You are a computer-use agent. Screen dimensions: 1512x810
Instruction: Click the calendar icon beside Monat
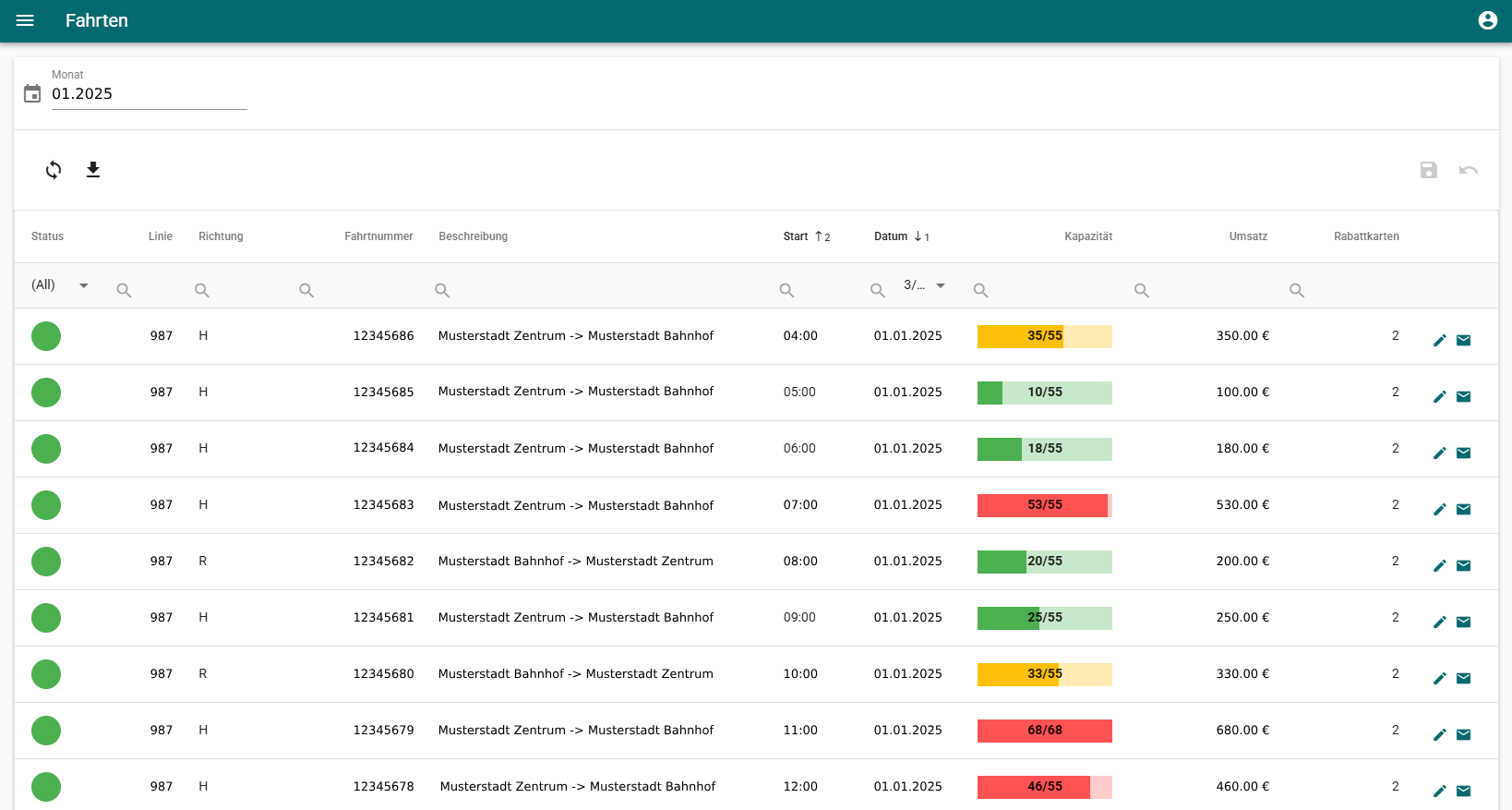point(32,93)
